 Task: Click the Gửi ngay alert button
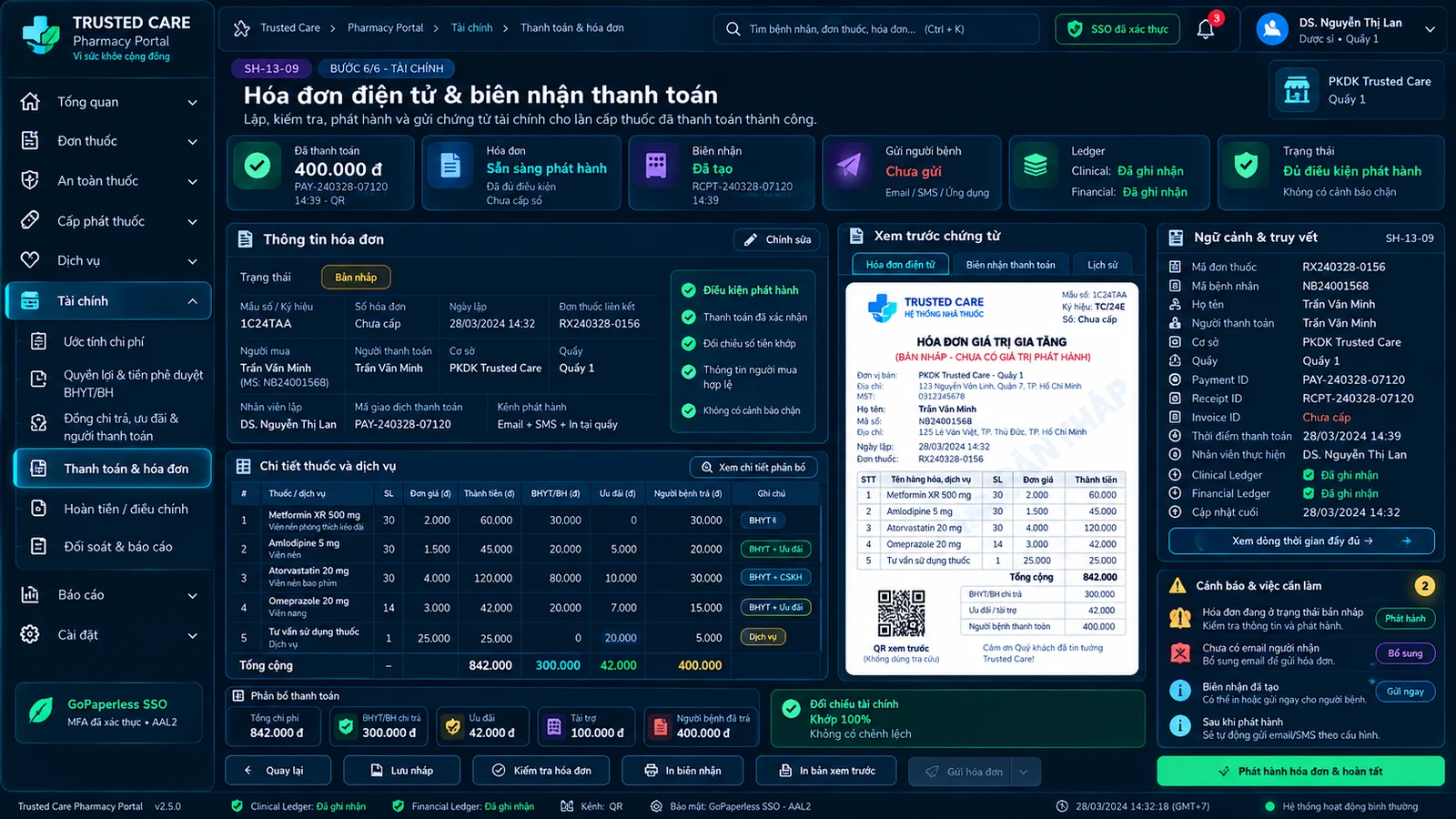(1404, 692)
